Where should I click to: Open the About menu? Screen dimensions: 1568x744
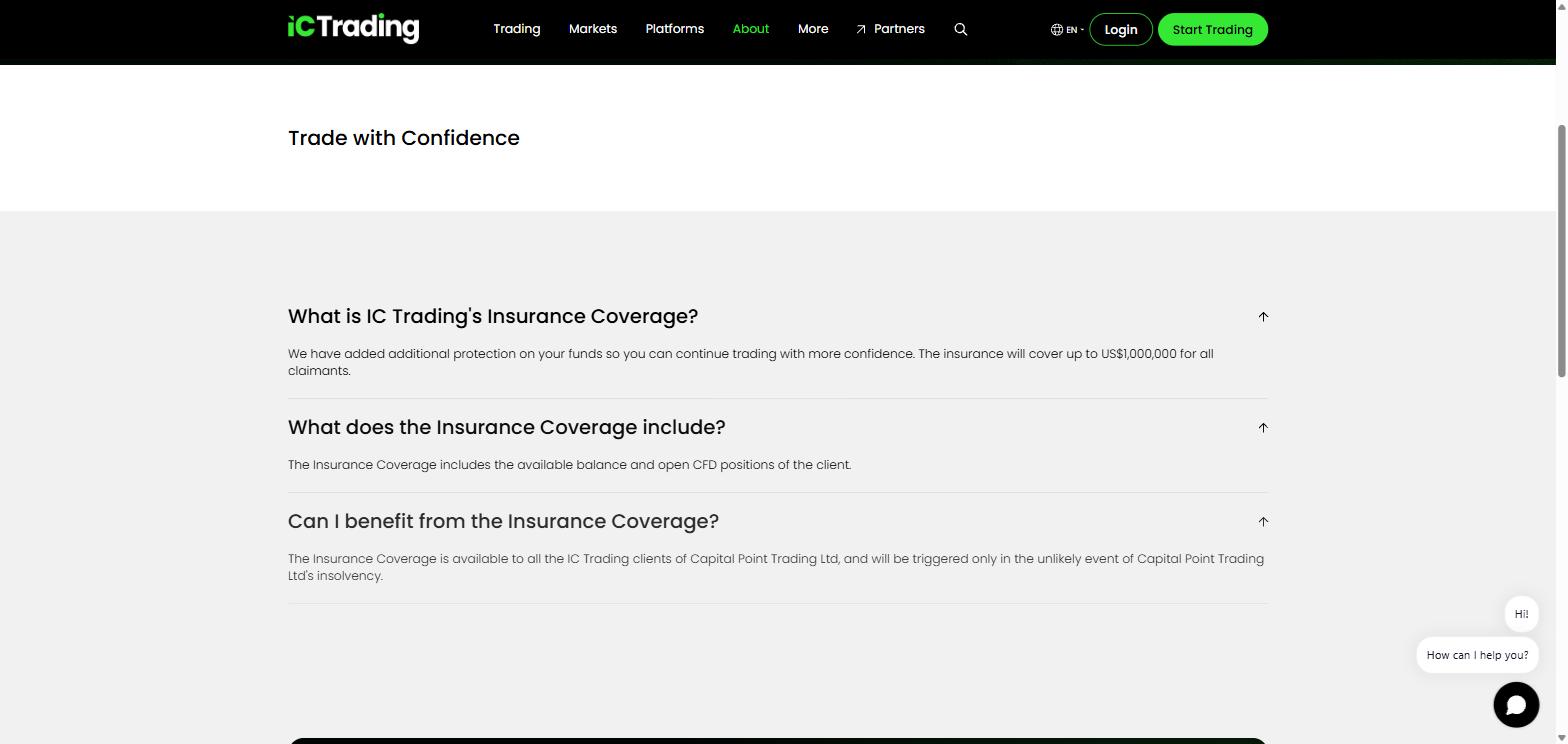click(x=751, y=29)
